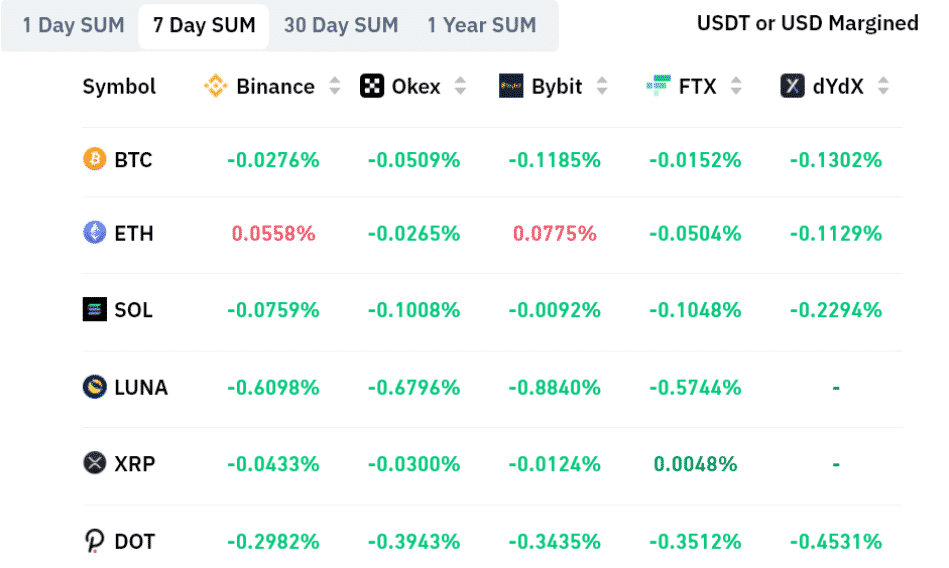Sort by Binance column arrows
Viewport: 949px width, 568px height.
(335, 87)
